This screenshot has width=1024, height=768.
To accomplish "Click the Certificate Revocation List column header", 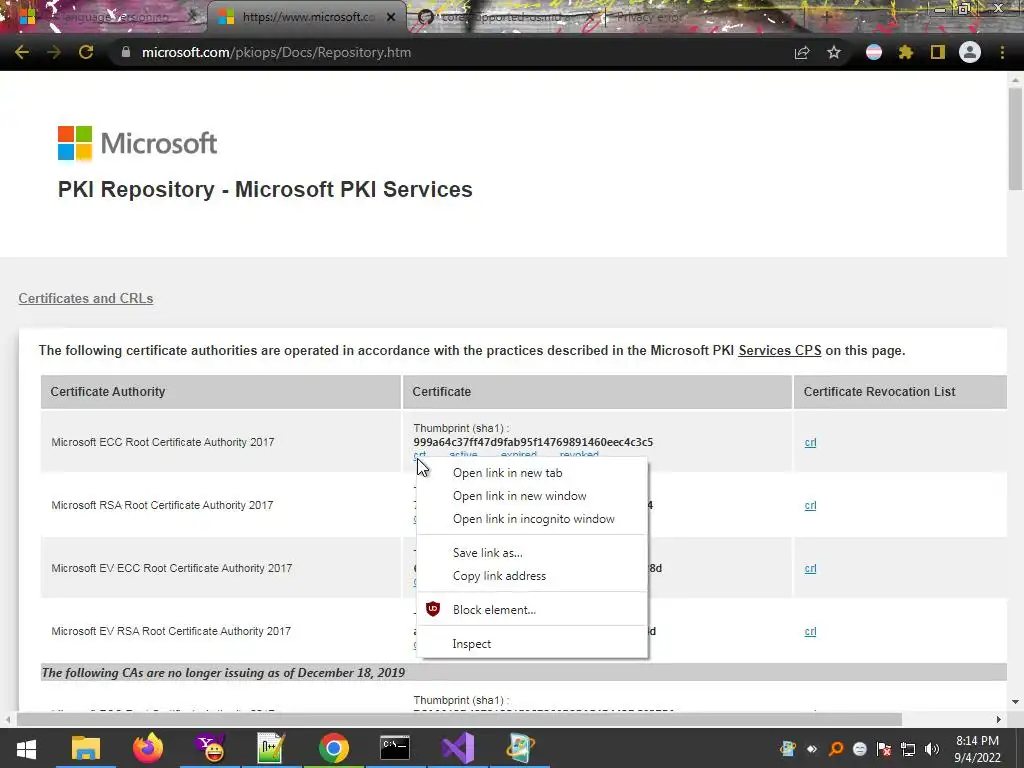I will pyautogui.click(x=901, y=392).
